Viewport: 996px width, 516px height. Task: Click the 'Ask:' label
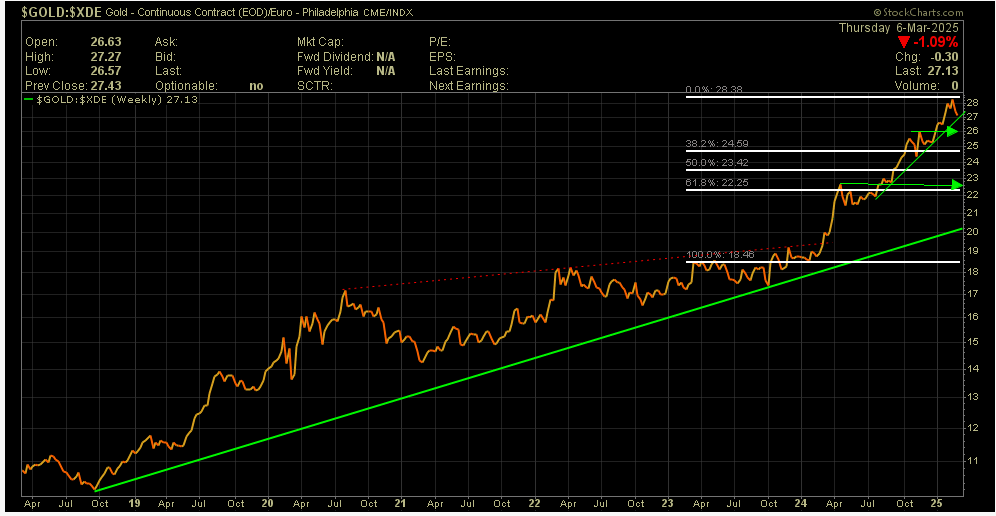(x=166, y=42)
